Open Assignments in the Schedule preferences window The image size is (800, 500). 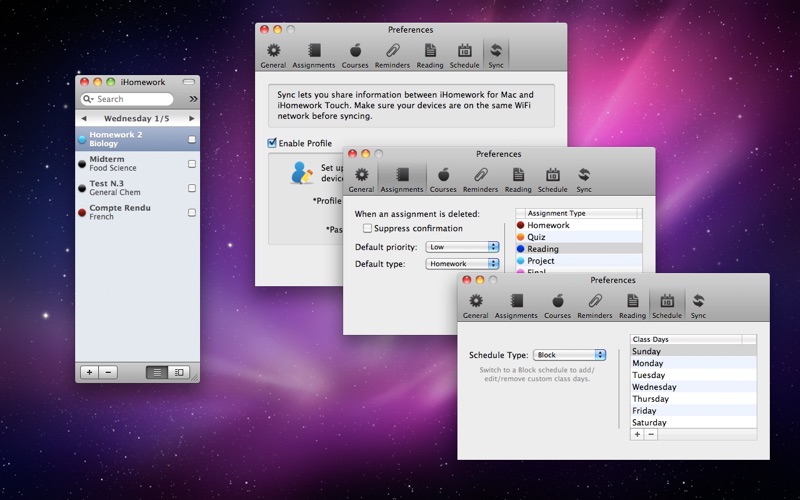[516, 306]
